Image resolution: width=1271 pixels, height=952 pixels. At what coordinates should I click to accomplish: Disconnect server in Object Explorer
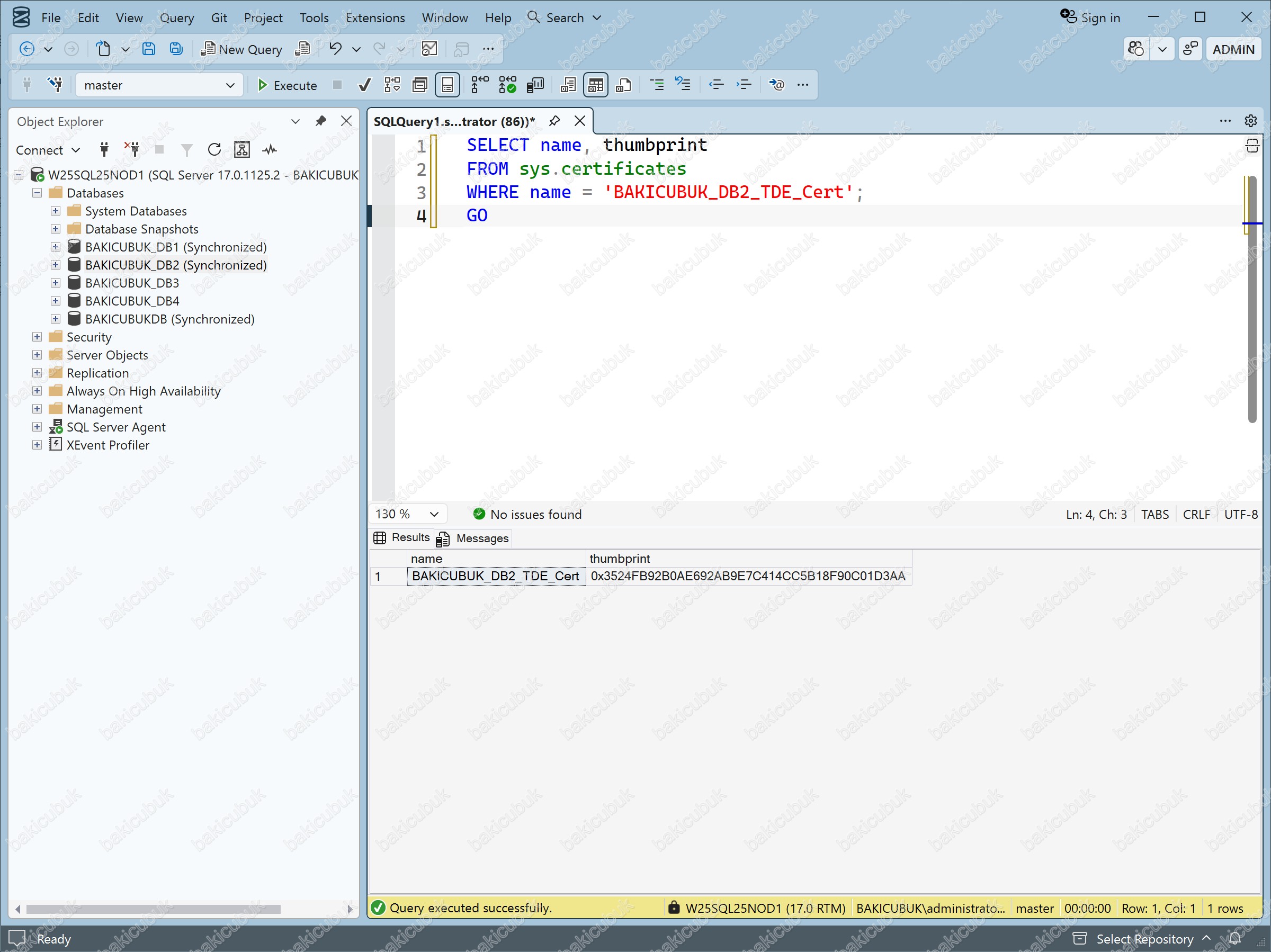point(132,150)
